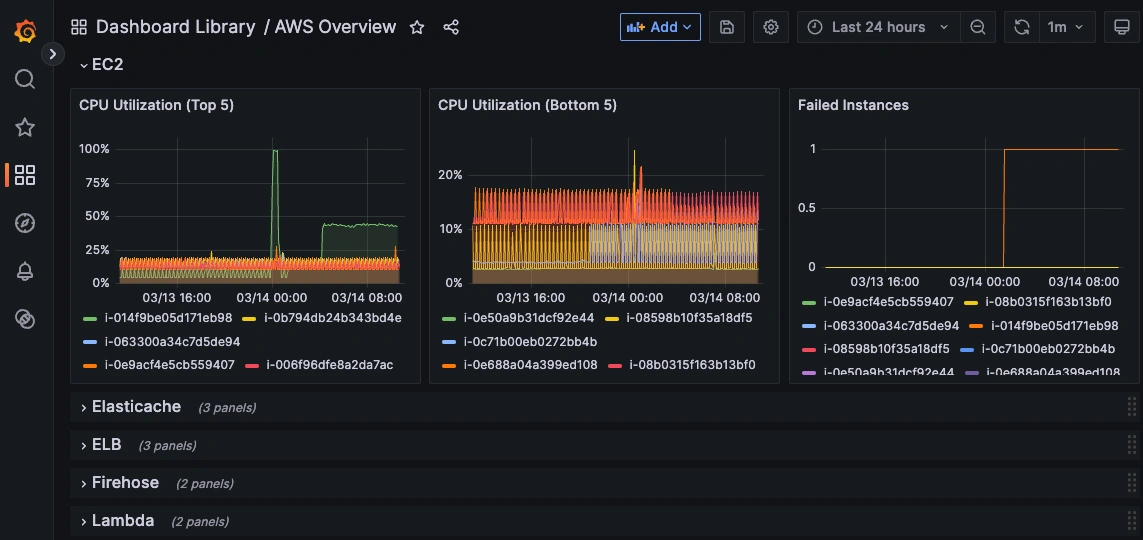The width and height of the screenshot is (1143, 540).
Task: Open the Grafana home logo
Action: tap(26, 31)
